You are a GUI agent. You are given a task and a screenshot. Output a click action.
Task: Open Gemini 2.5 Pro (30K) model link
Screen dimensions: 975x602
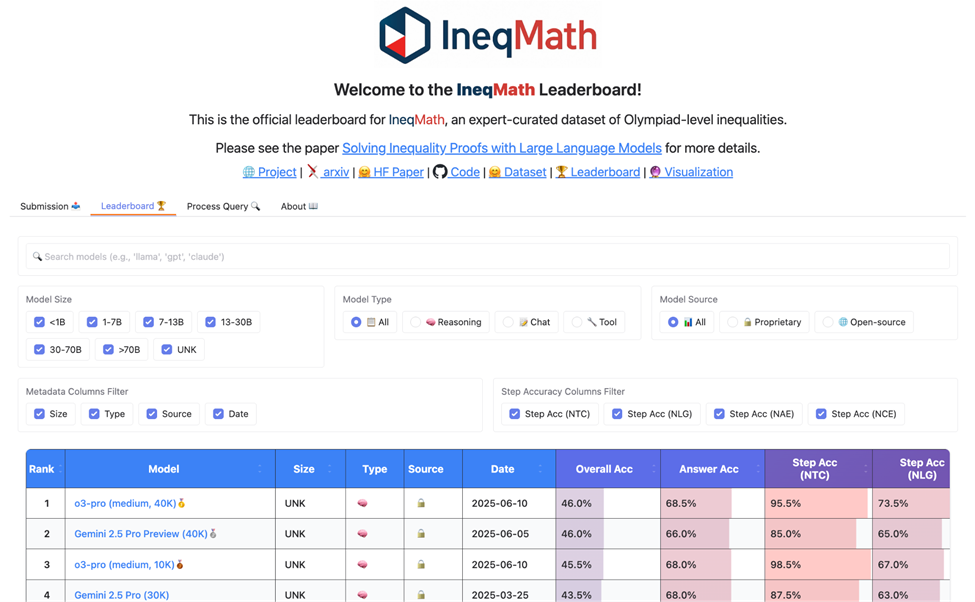coord(122,595)
